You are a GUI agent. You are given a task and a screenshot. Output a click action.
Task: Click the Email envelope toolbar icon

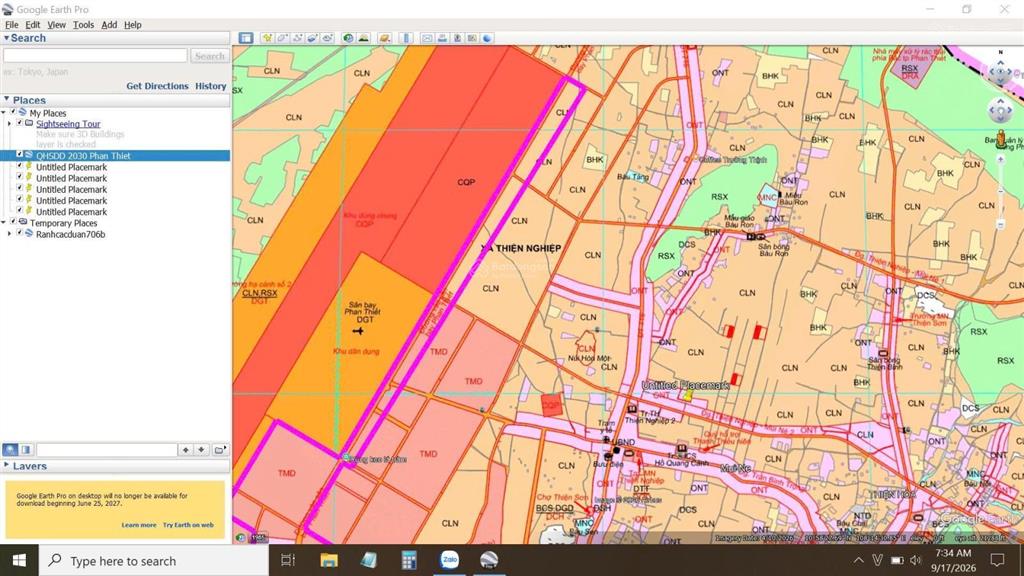click(x=427, y=38)
